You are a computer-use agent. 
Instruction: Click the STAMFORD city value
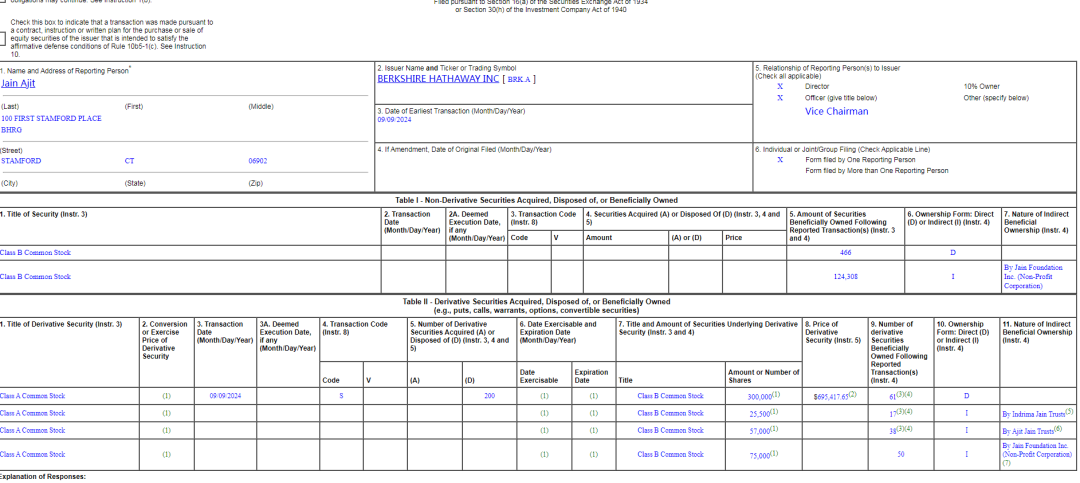click(x=21, y=161)
